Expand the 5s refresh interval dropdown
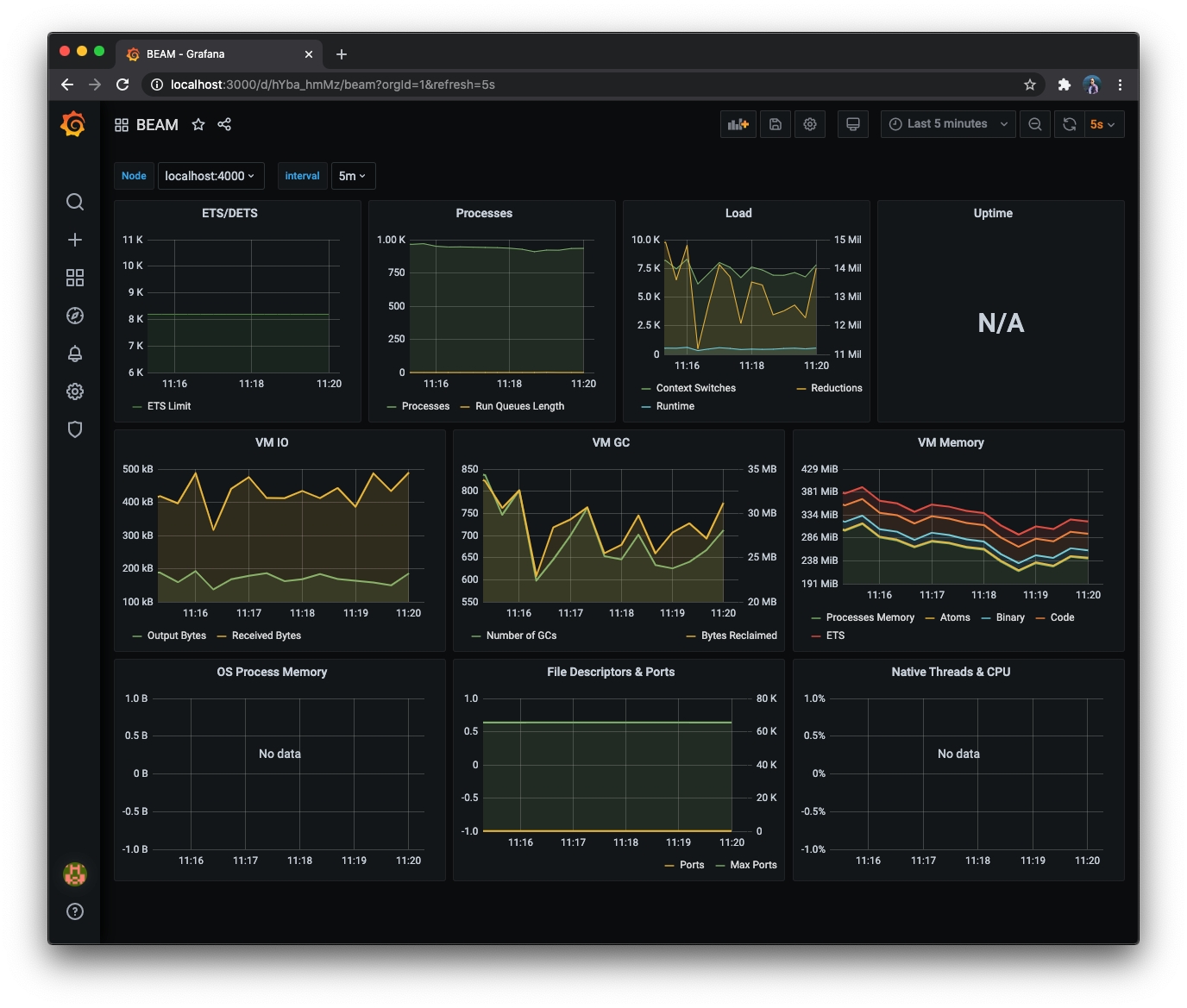 tap(1103, 124)
